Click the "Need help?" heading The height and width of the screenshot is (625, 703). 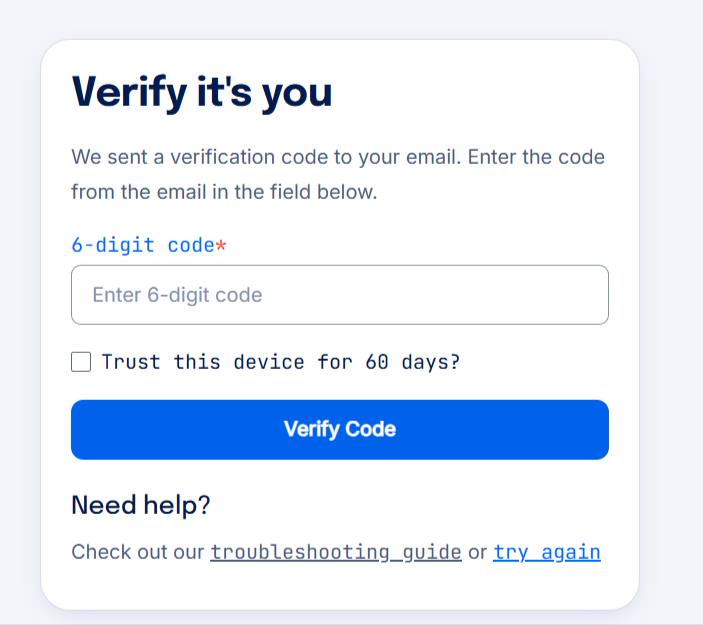coord(141,505)
